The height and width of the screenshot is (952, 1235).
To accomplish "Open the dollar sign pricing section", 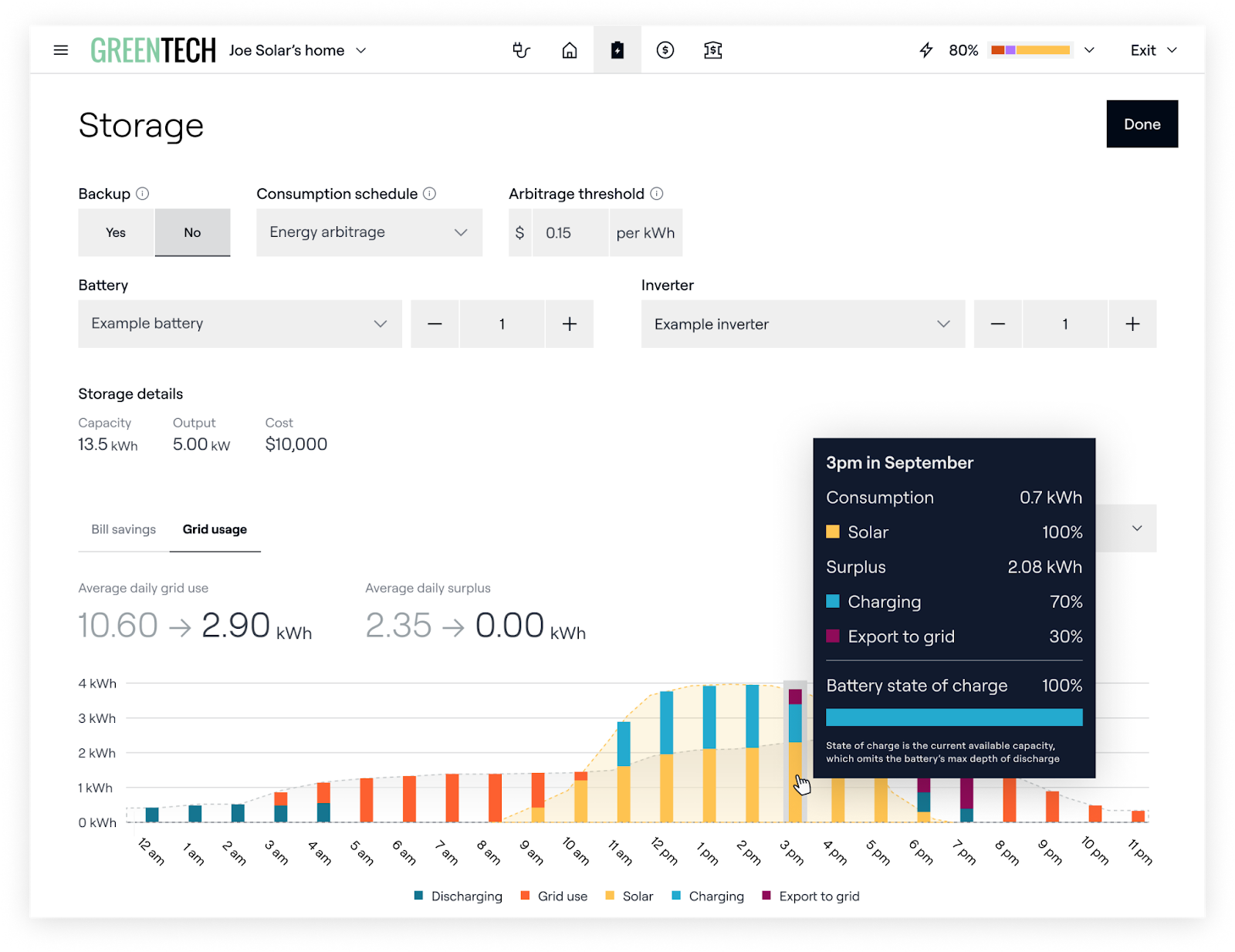I will [x=665, y=50].
